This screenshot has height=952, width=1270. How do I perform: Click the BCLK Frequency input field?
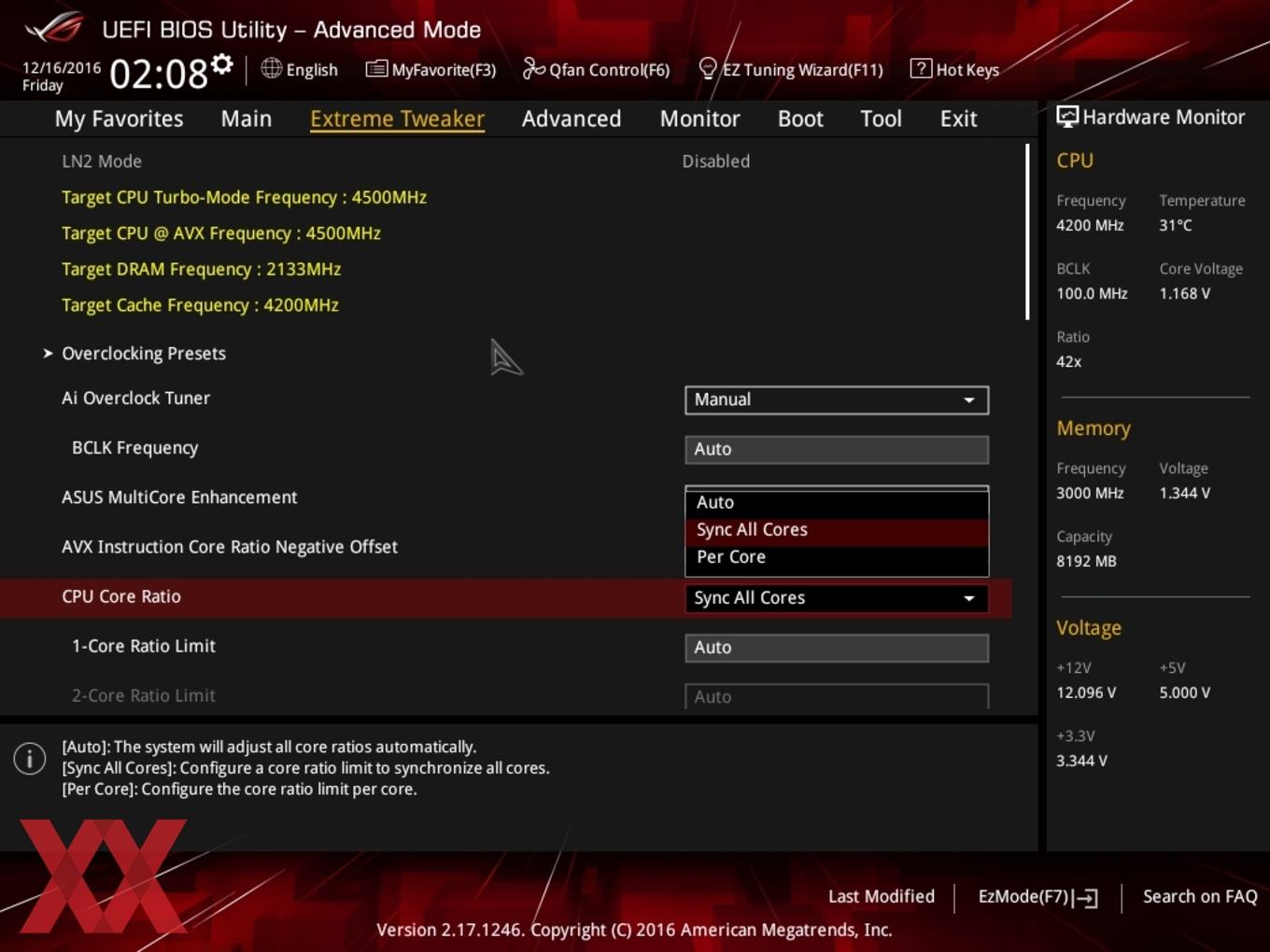click(x=837, y=449)
